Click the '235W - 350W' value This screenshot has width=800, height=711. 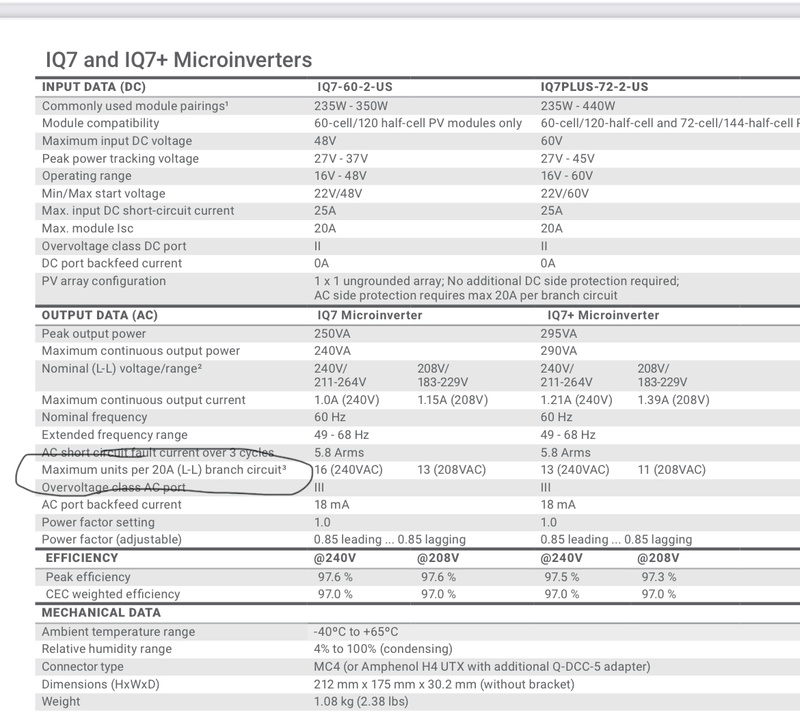(x=351, y=106)
